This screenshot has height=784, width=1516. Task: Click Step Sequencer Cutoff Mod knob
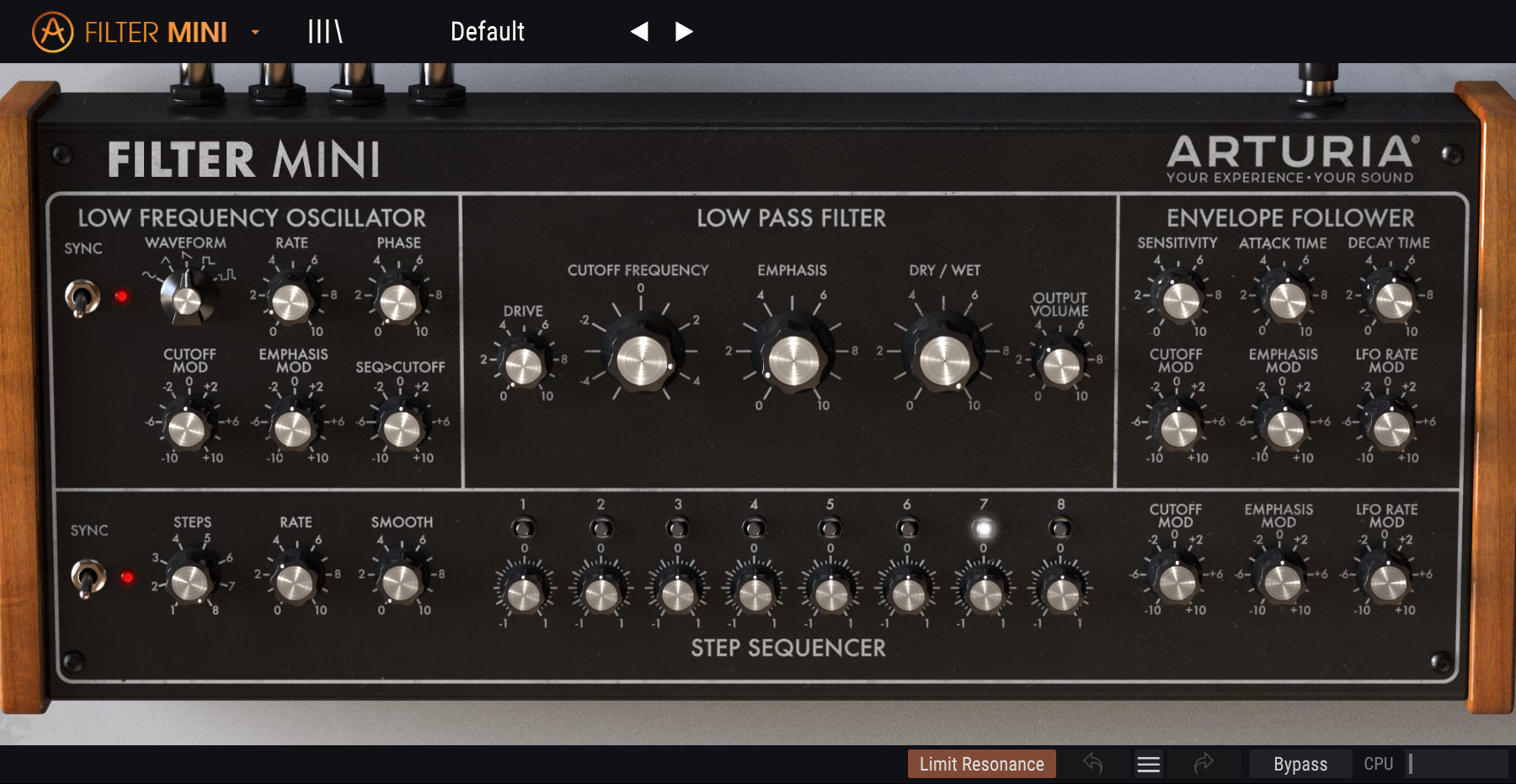(x=1177, y=581)
